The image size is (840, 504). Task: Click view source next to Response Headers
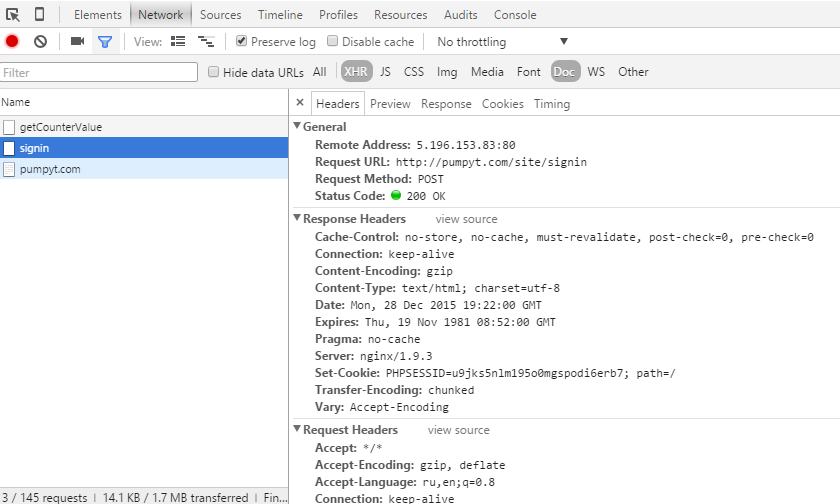[x=466, y=219]
